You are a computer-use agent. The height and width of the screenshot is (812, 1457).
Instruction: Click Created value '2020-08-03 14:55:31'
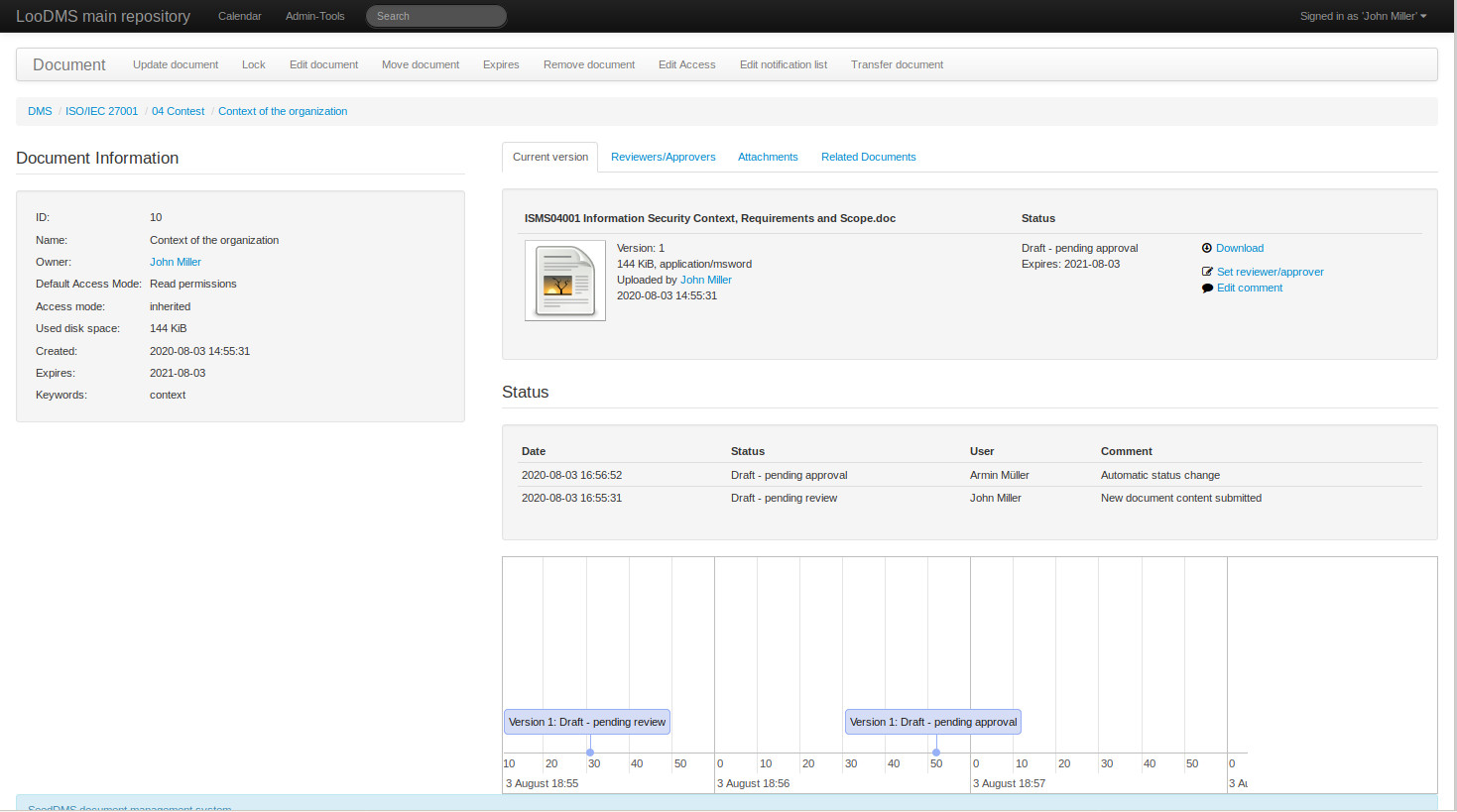pyautogui.click(x=200, y=351)
